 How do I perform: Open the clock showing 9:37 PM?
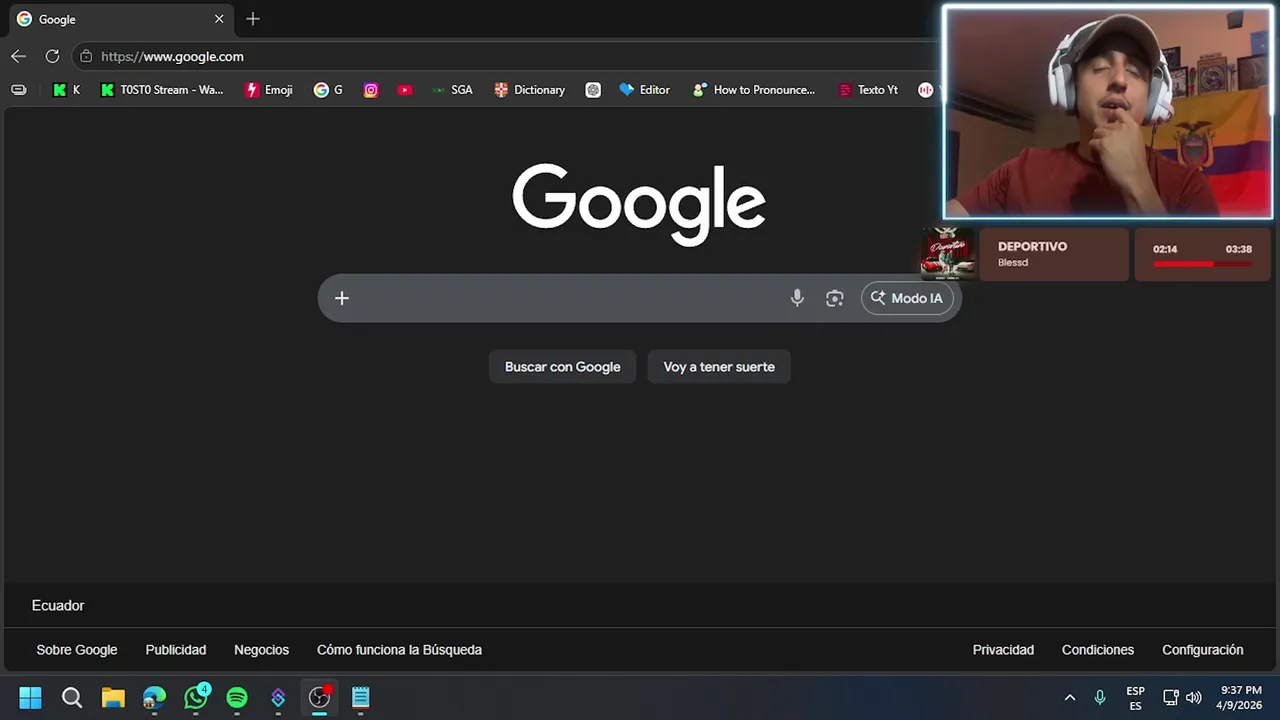pyautogui.click(x=1241, y=697)
